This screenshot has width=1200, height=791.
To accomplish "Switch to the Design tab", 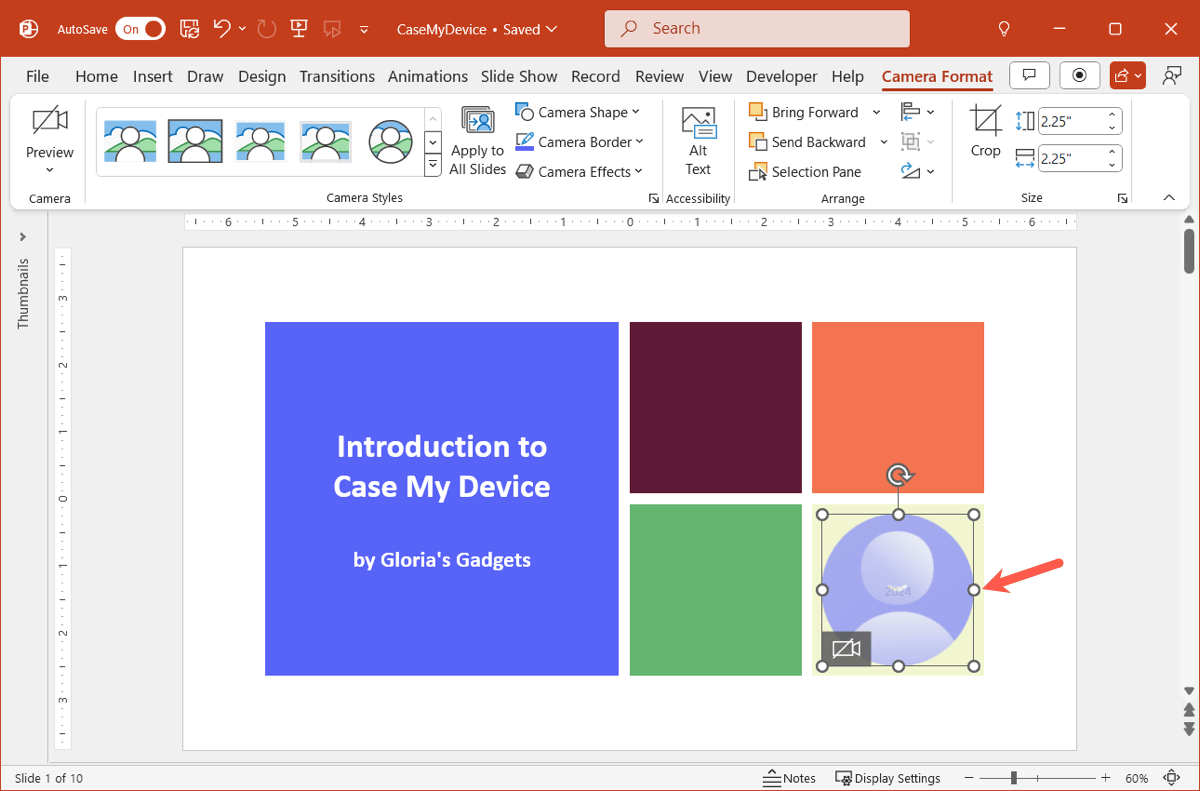I will 262,76.
